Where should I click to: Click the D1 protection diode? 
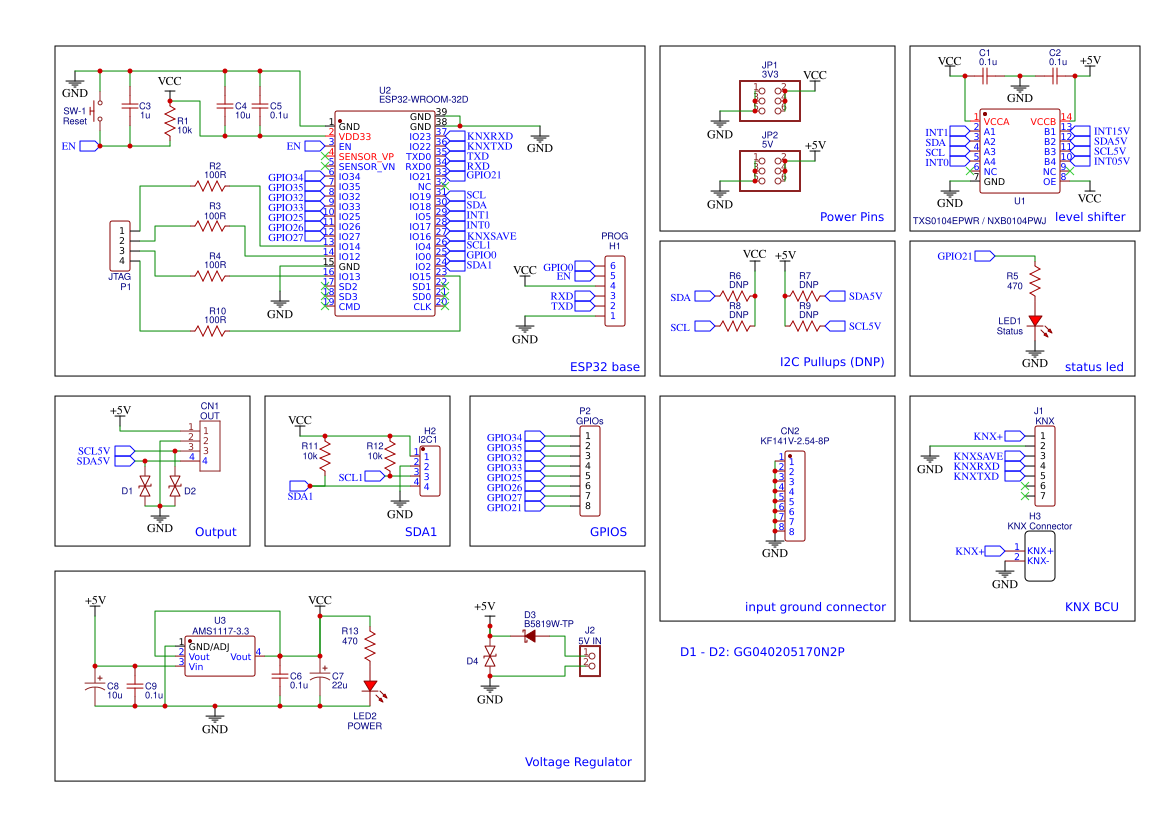pyautogui.click(x=145, y=487)
